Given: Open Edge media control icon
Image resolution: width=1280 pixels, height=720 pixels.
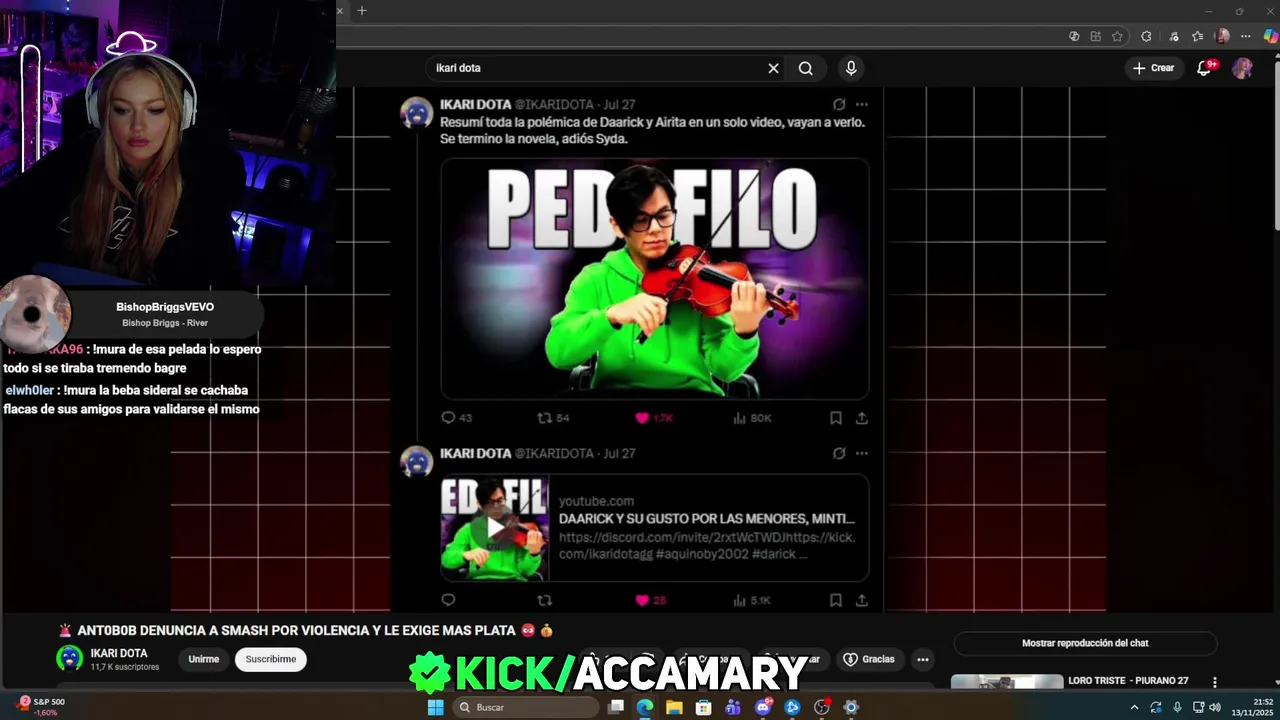Looking at the screenshot, I should 1172,36.
